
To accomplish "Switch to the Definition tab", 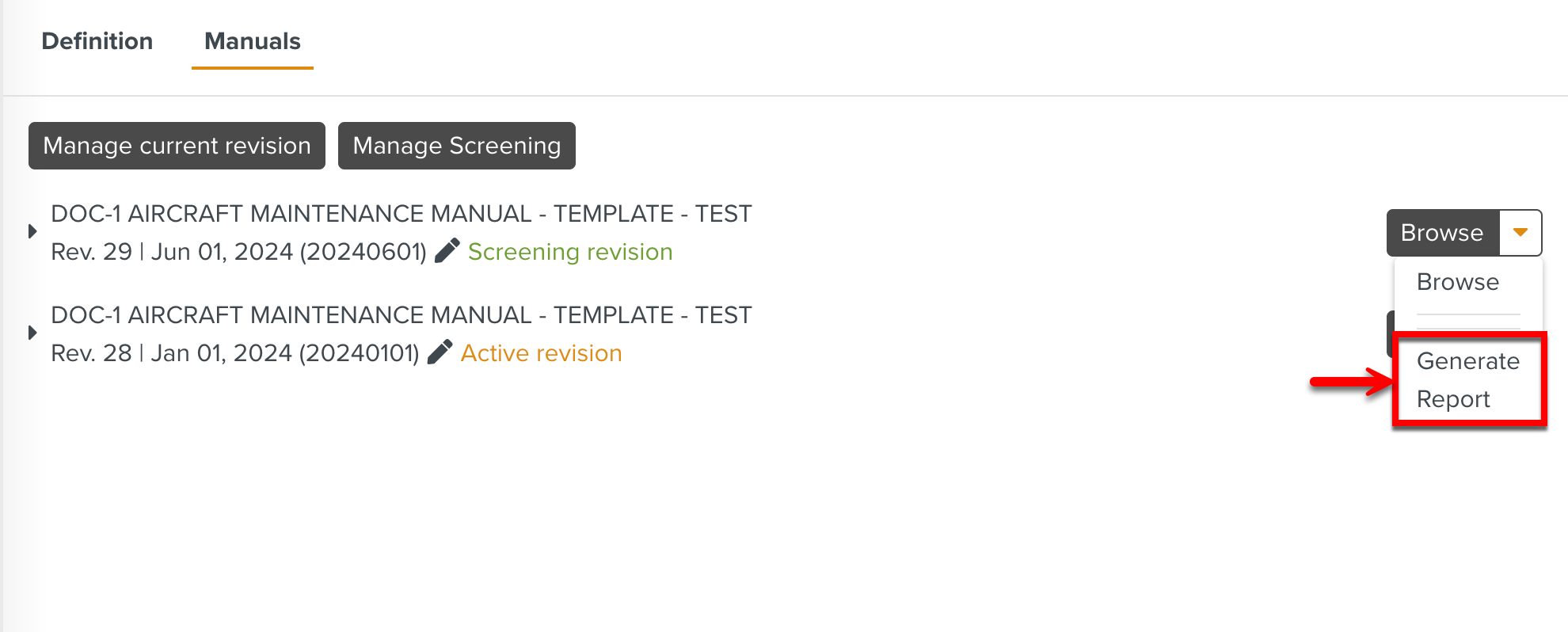I will (x=97, y=41).
